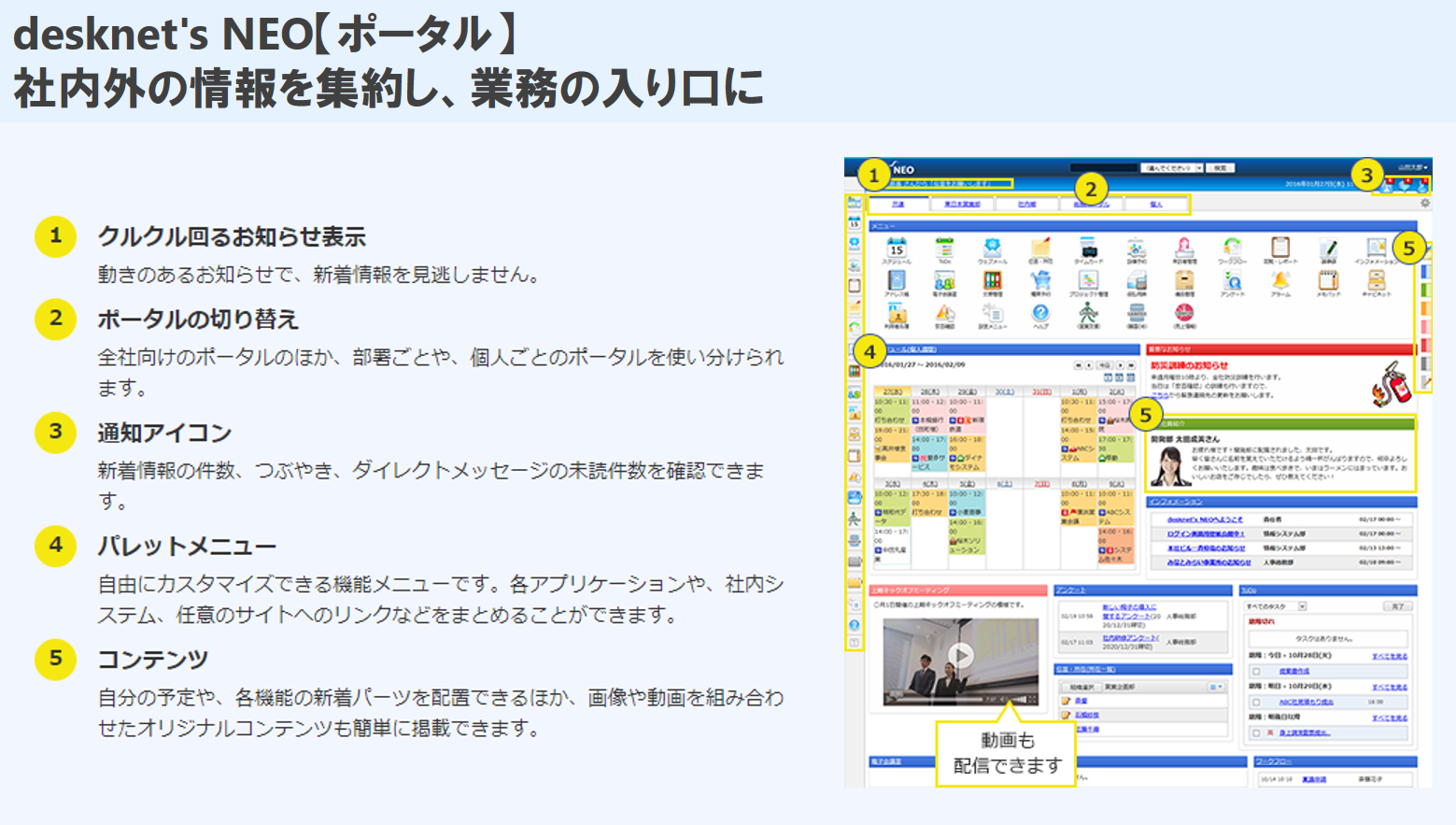The image size is (1456, 825).
Task: Select the first portal tab
Action: [x=898, y=204]
